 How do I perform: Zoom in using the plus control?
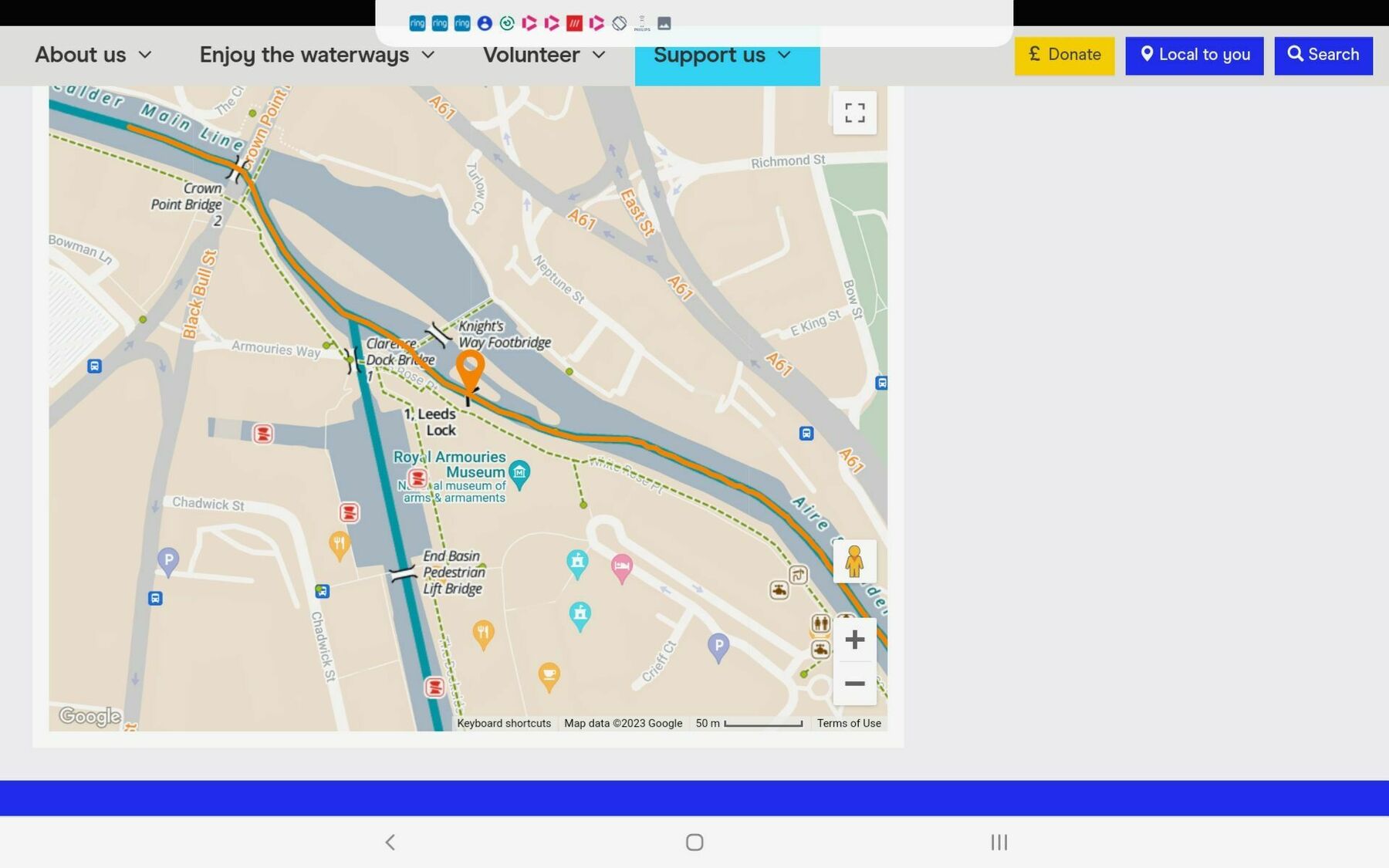click(x=854, y=639)
